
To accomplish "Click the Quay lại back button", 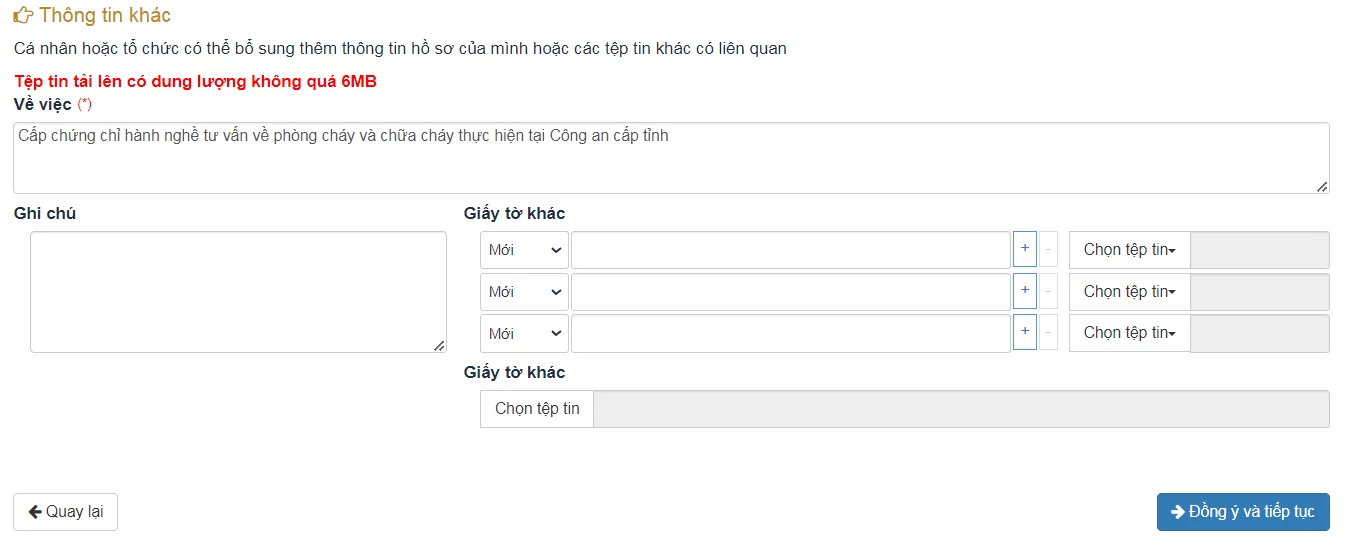I will pos(65,512).
